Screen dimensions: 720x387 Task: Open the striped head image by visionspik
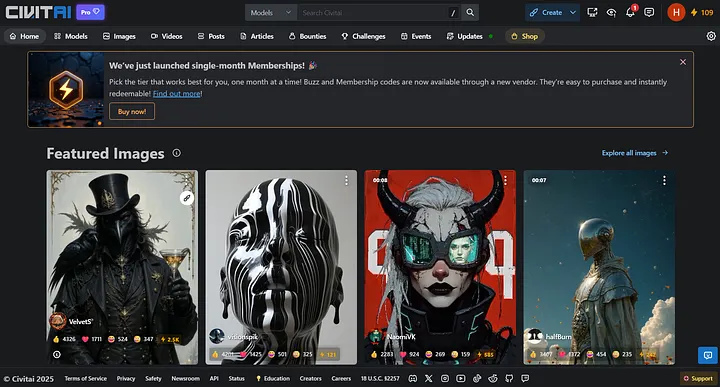click(x=281, y=267)
